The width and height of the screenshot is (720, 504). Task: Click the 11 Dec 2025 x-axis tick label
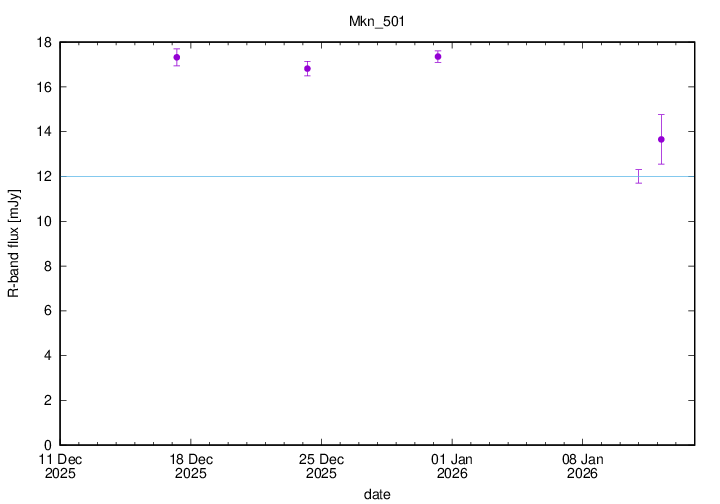(60, 466)
